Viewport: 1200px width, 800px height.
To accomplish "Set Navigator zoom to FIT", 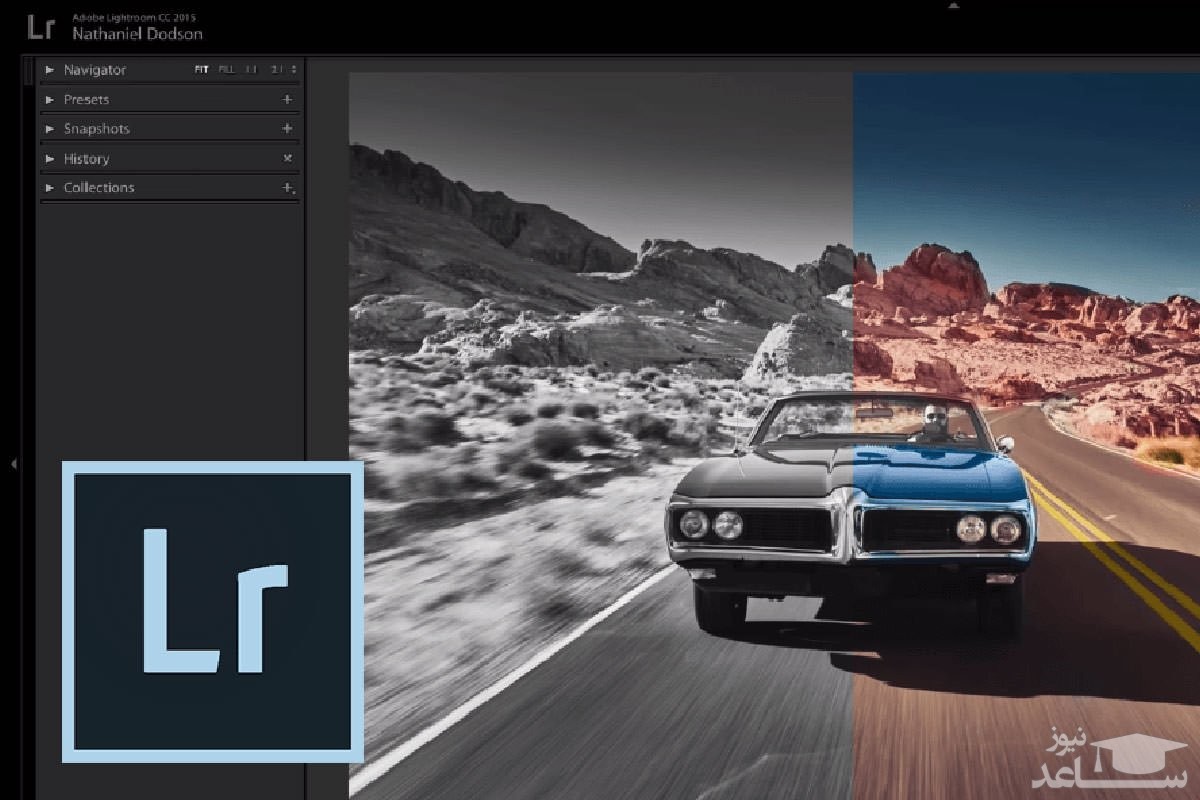I will [201, 70].
